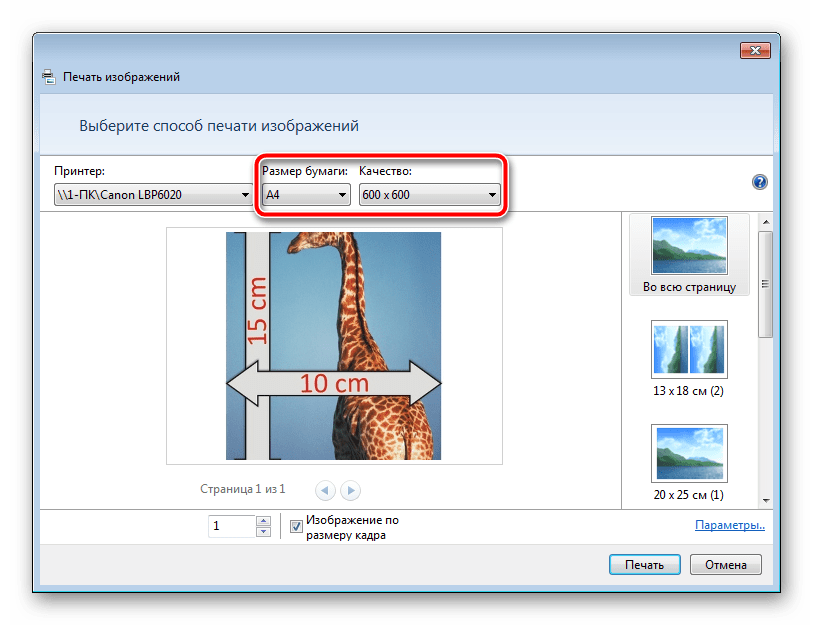
Task: Click the Печать button
Action: [644, 565]
